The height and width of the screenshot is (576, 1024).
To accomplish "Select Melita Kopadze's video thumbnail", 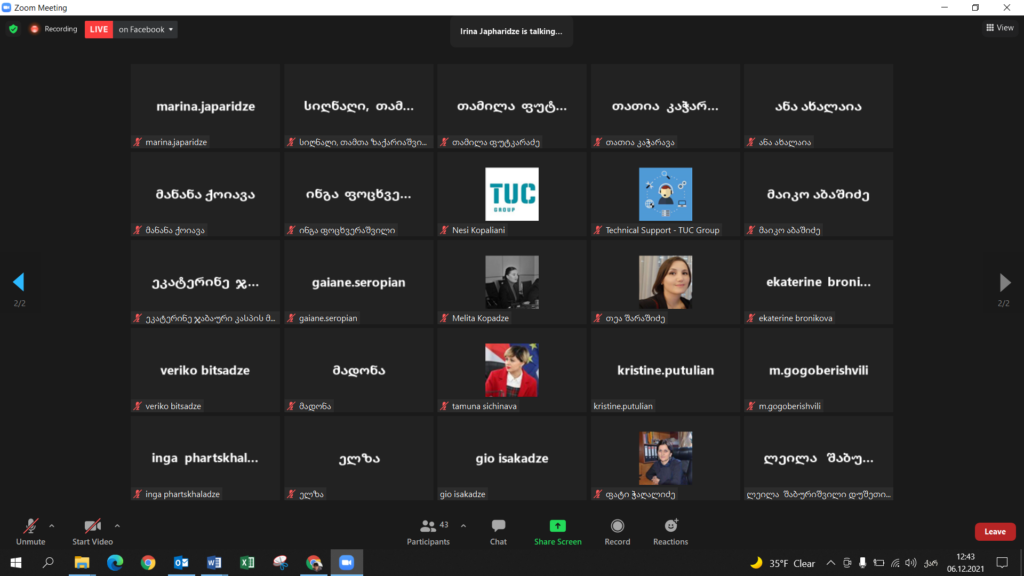I will (511, 283).
